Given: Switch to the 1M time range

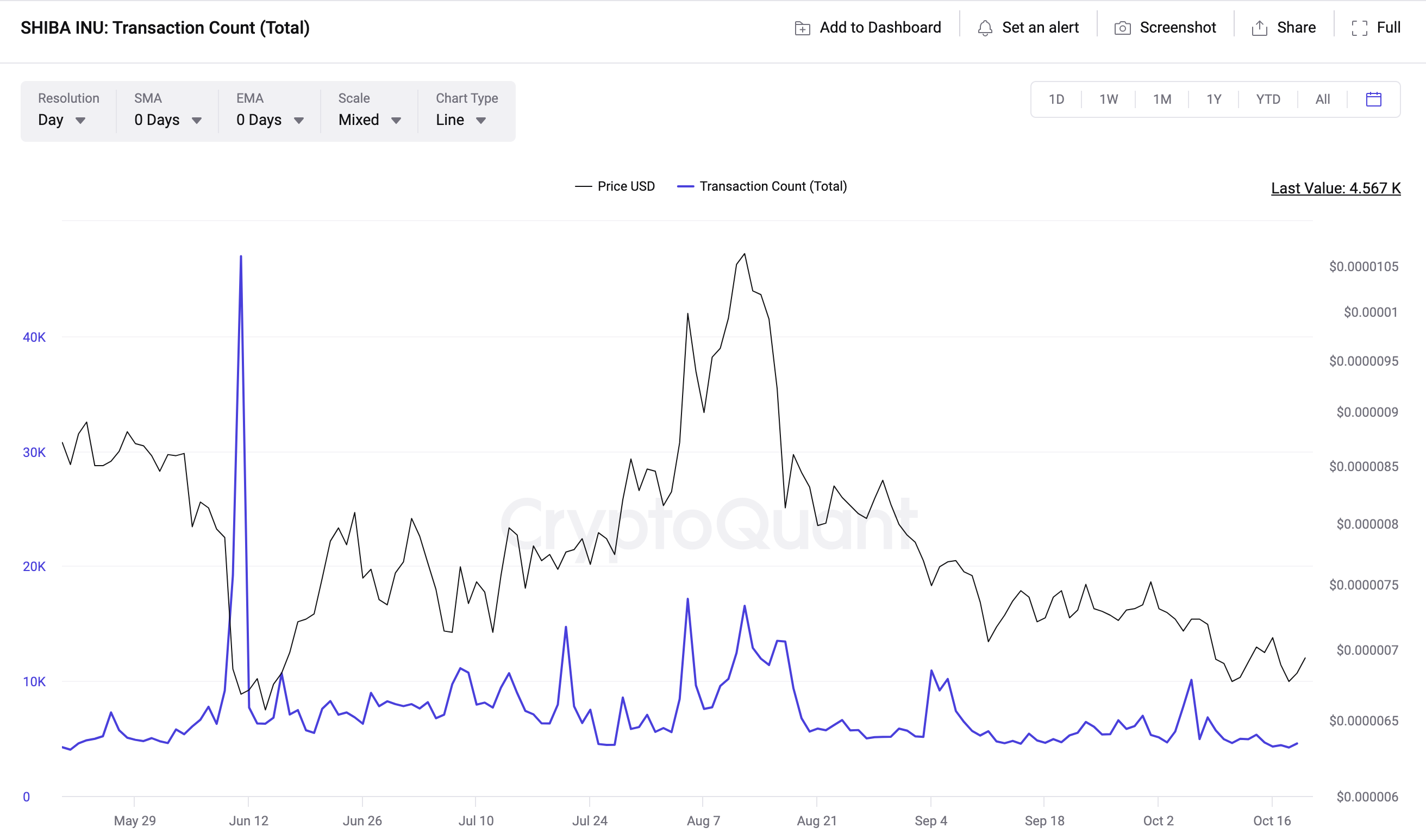Looking at the screenshot, I should tap(1162, 99).
